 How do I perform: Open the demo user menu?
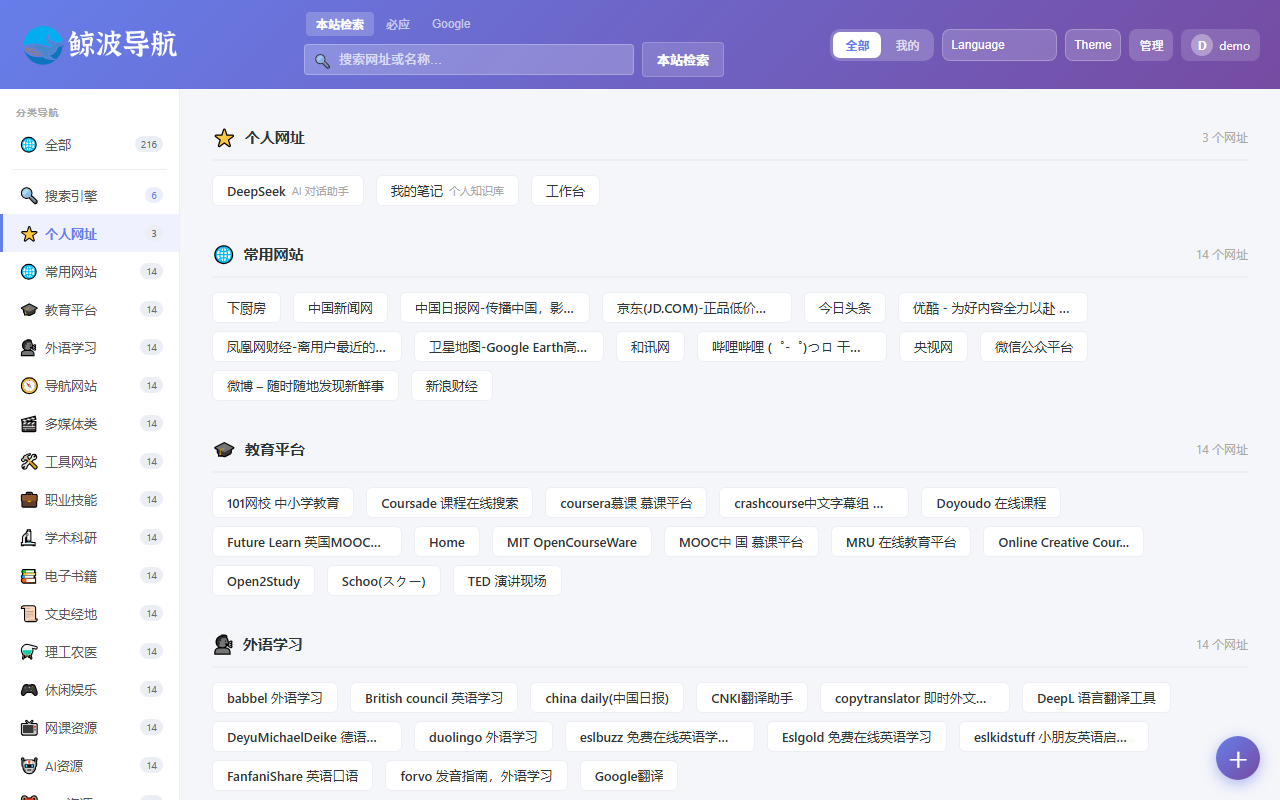(x=1220, y=45)
